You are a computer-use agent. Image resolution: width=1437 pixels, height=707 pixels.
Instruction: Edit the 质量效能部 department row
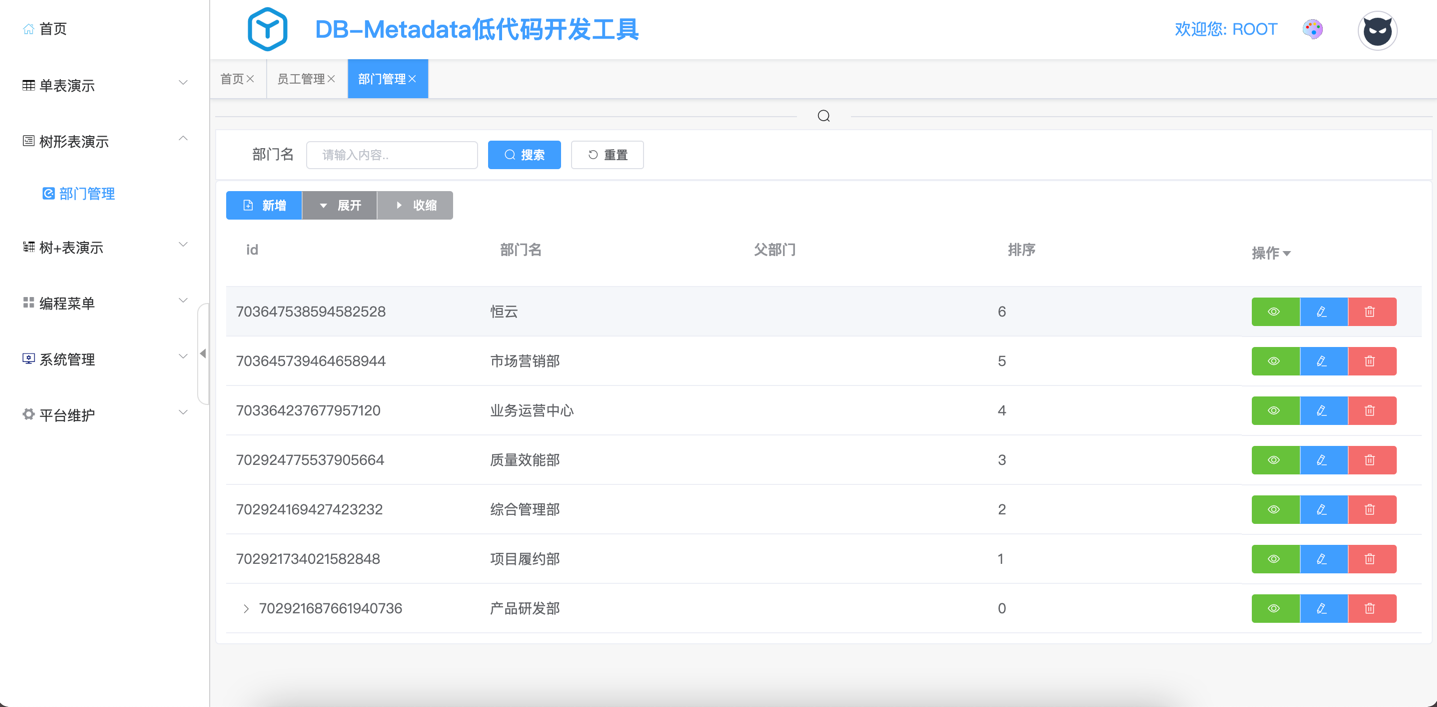(x=1323, y=460)
